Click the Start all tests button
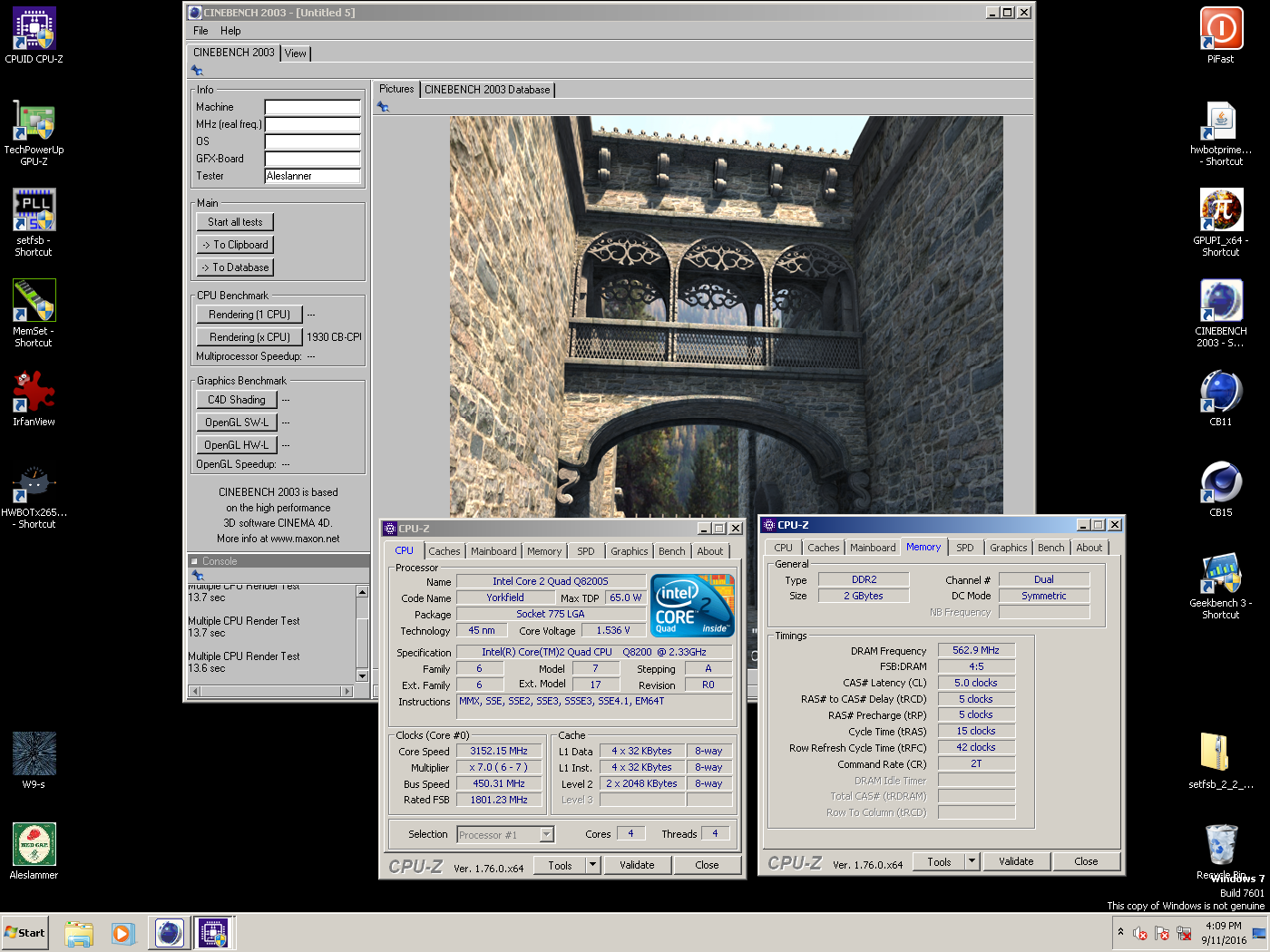The width and height of the screenshot is (1270, 952). point(235,222)
